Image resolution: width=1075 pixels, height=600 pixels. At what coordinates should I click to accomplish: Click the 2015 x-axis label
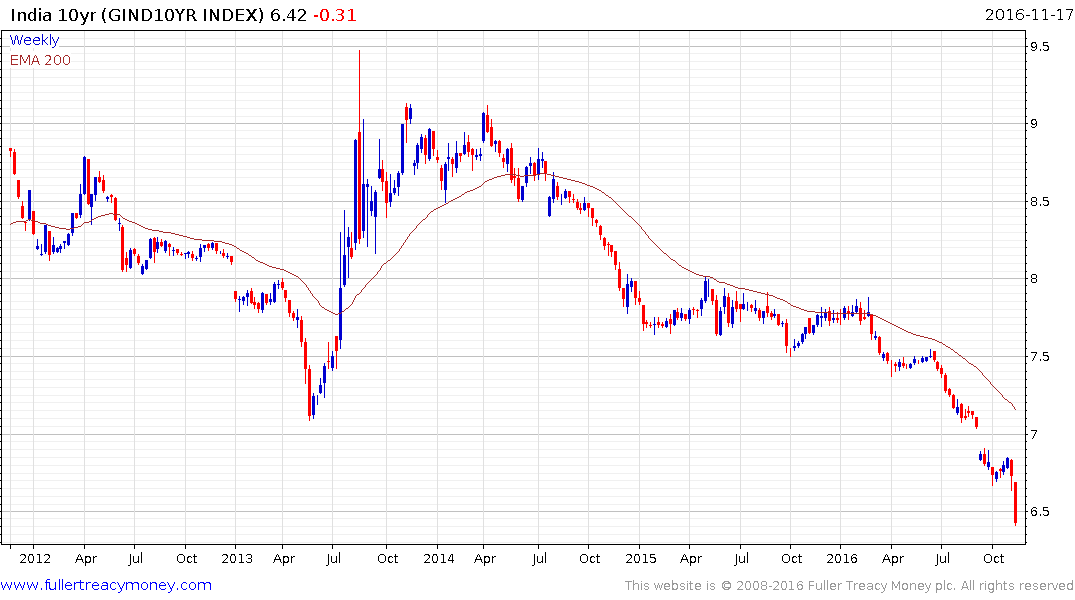[x=640, y=558]
